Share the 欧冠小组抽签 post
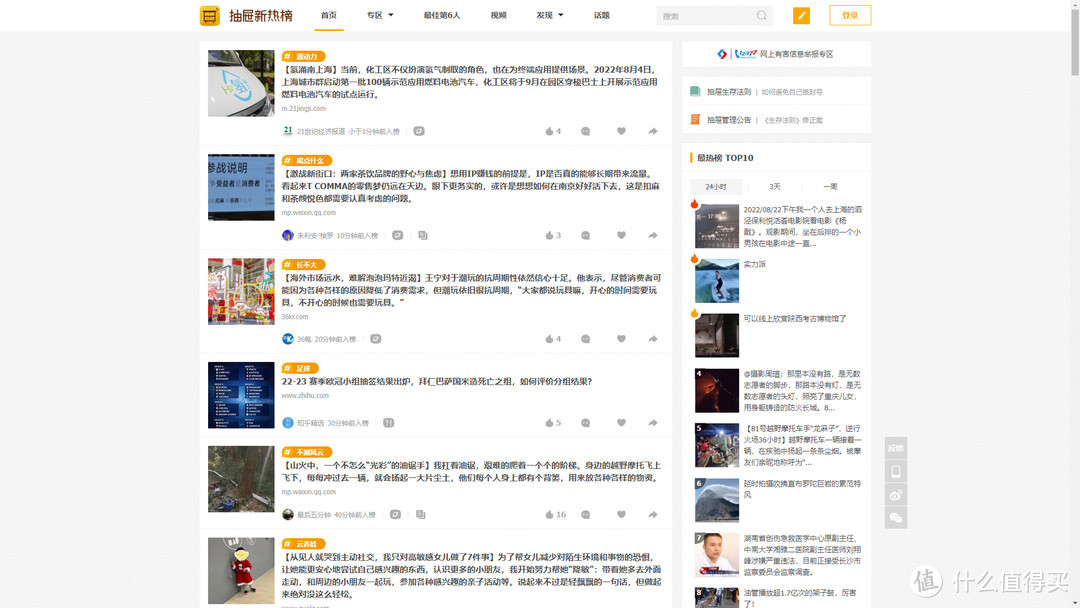 652,423
